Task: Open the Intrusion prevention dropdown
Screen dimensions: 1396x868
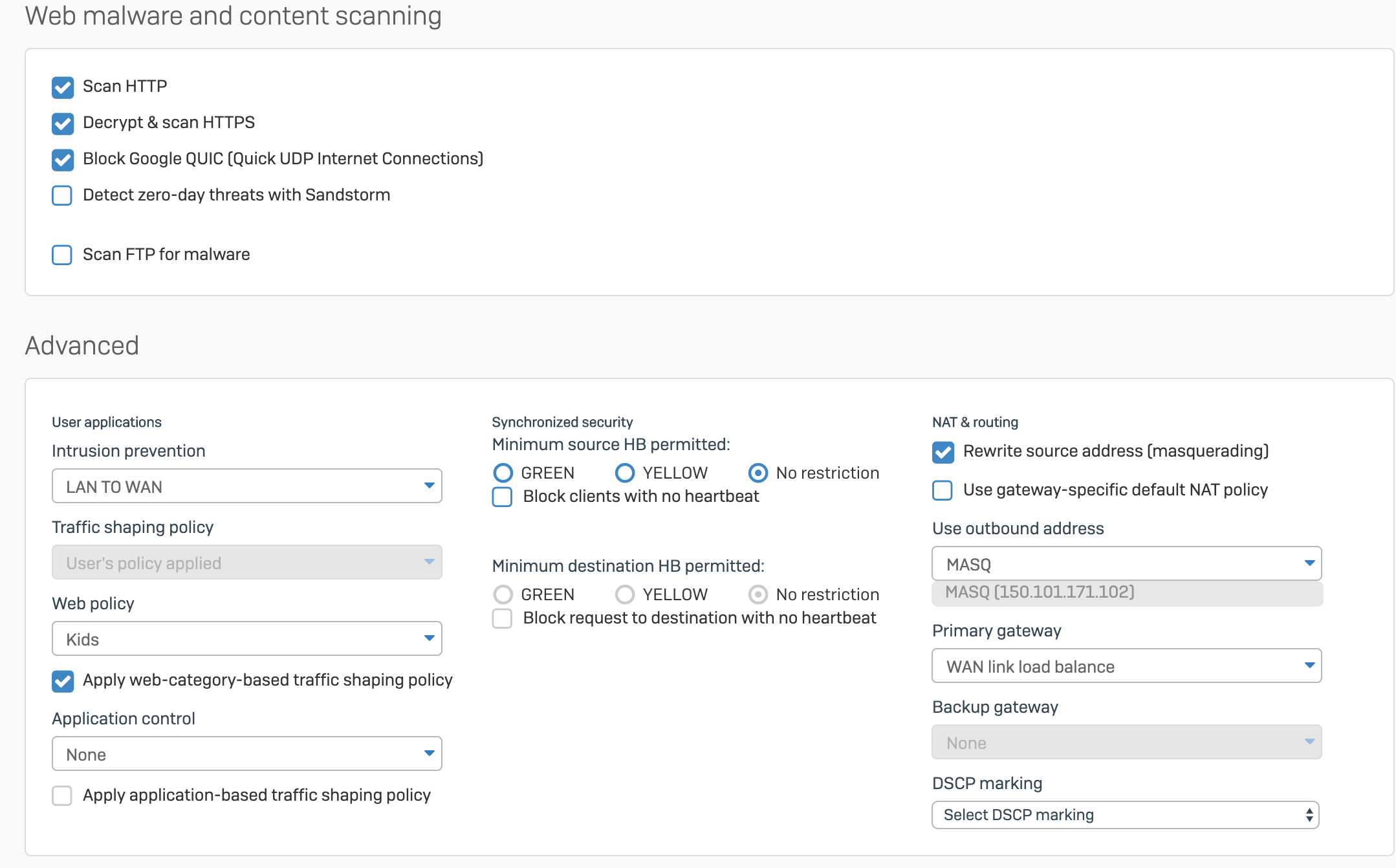Action: pos(246,486)
